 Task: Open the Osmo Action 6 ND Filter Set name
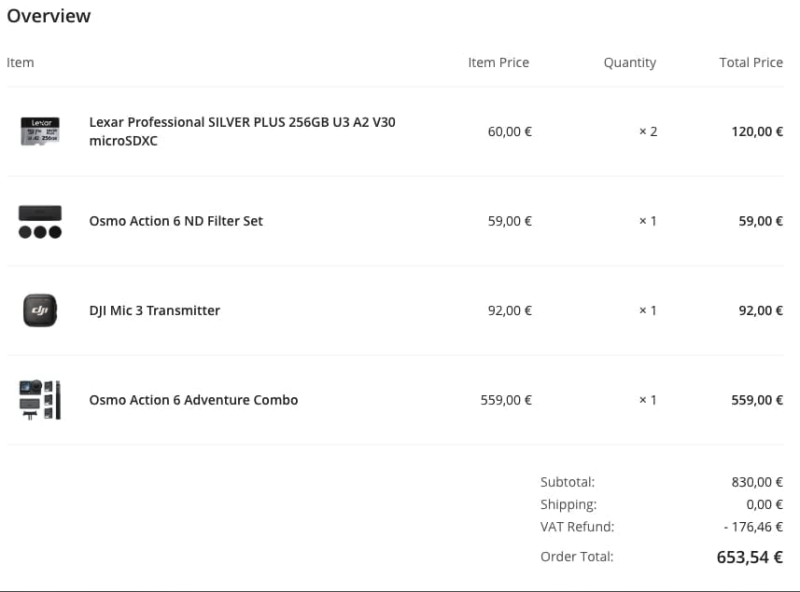(176, 221)
